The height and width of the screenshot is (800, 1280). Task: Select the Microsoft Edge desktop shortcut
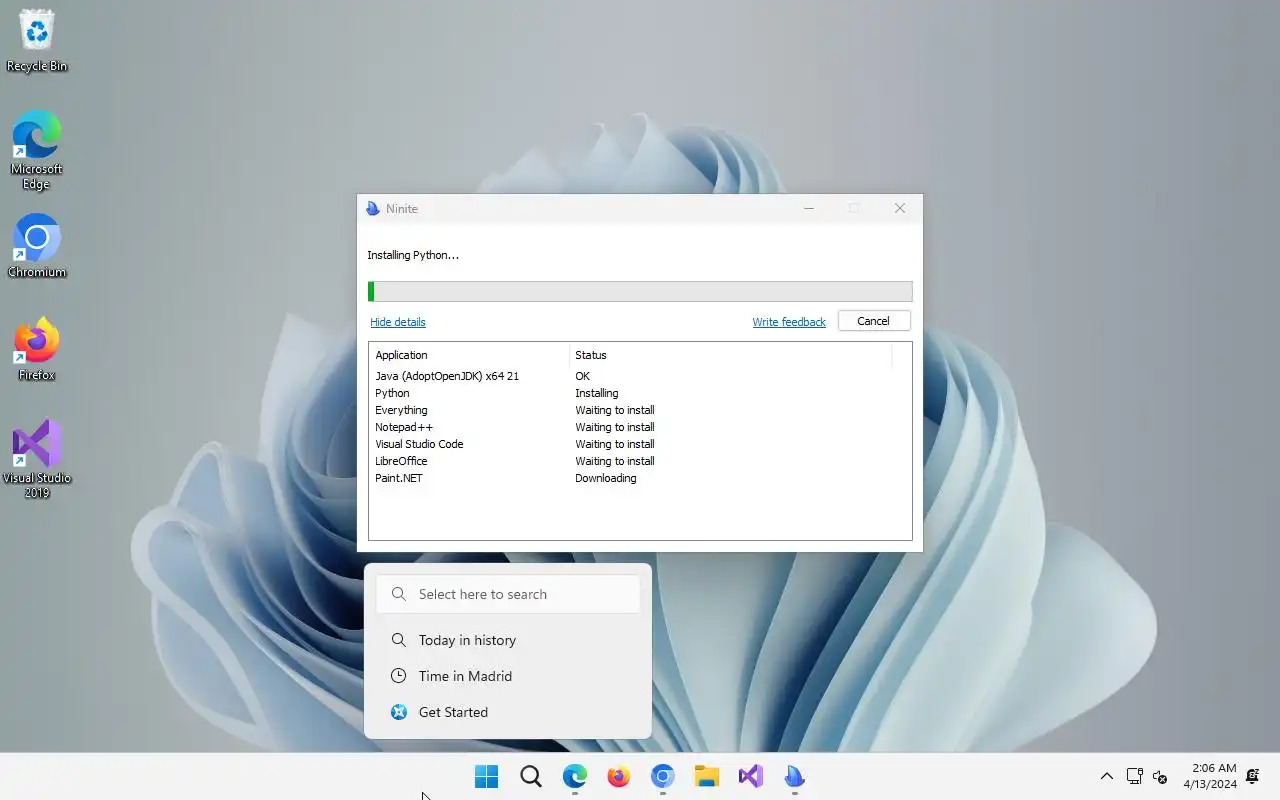point(37,150)
